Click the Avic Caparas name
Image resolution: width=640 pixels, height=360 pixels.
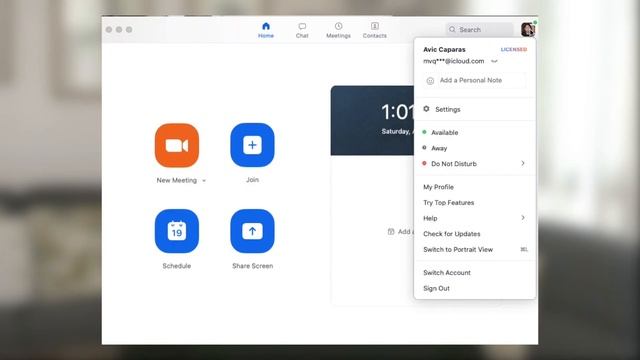444,49
